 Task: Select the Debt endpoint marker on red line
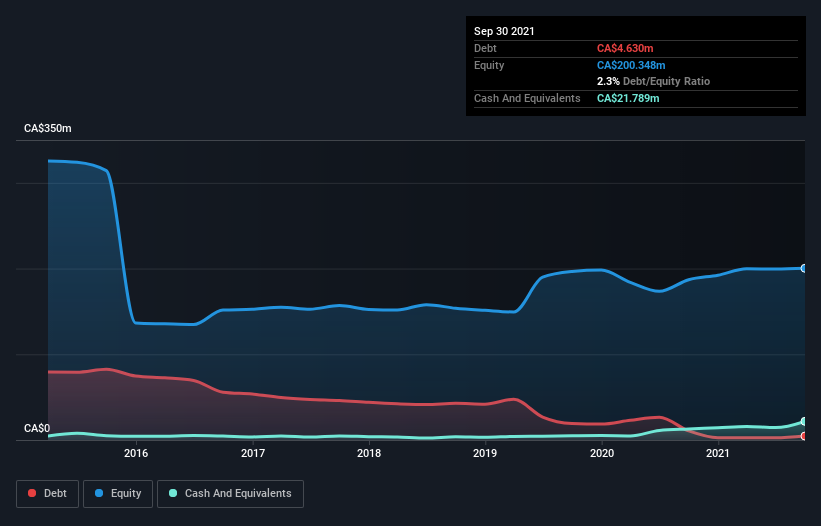[x=804, y=436]
